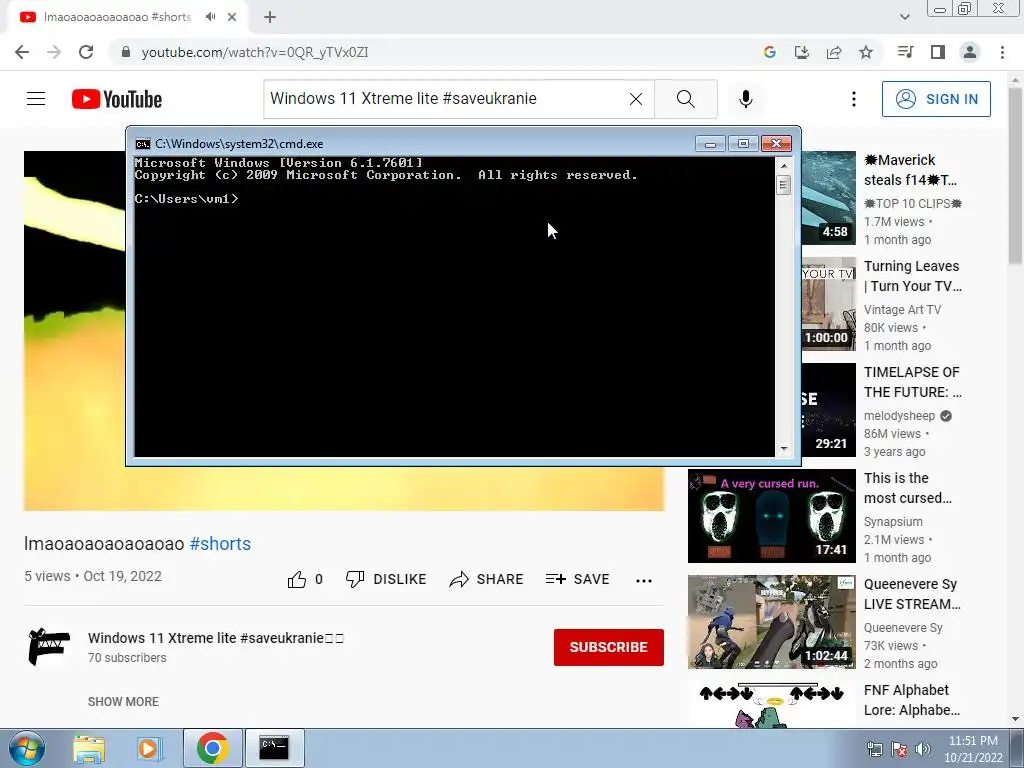Dislike the video
Screen dimensions: 1024x768
pos(386,579)
